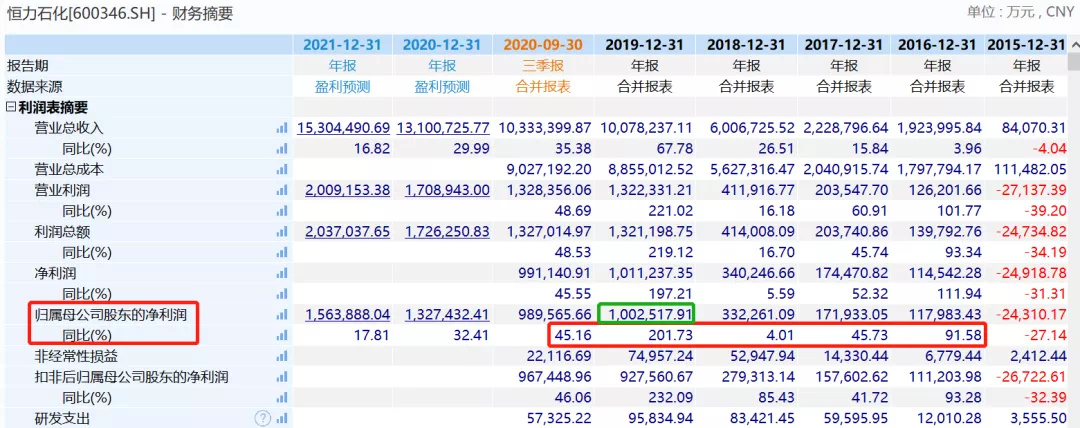Select 2017 non-recurring gains 14,330.44
Viewport: 1080px width, 428px height.
tap(853, 356)
